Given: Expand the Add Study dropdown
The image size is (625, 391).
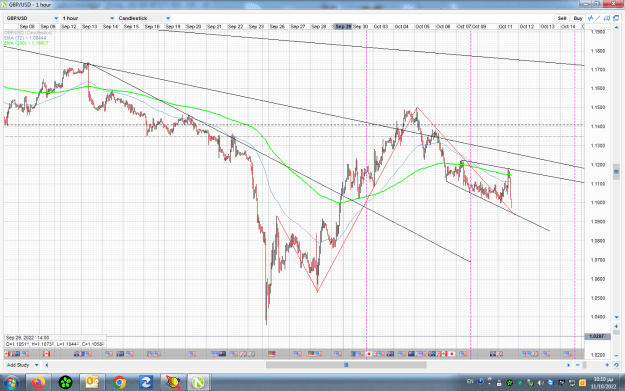Looking at the screenshot, I should point(22,365).
